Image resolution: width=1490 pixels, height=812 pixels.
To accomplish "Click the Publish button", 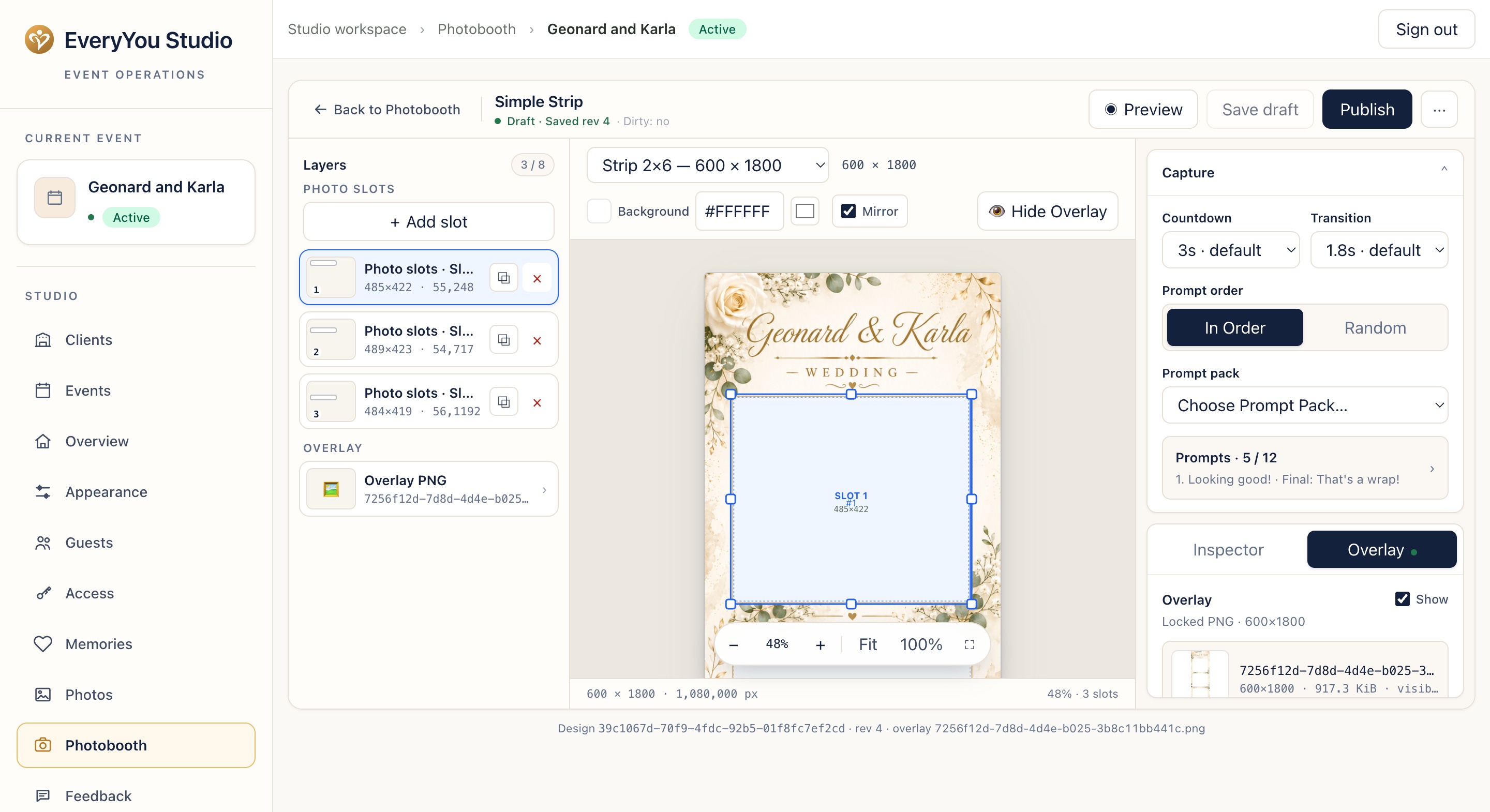I will coord(1367,109).
